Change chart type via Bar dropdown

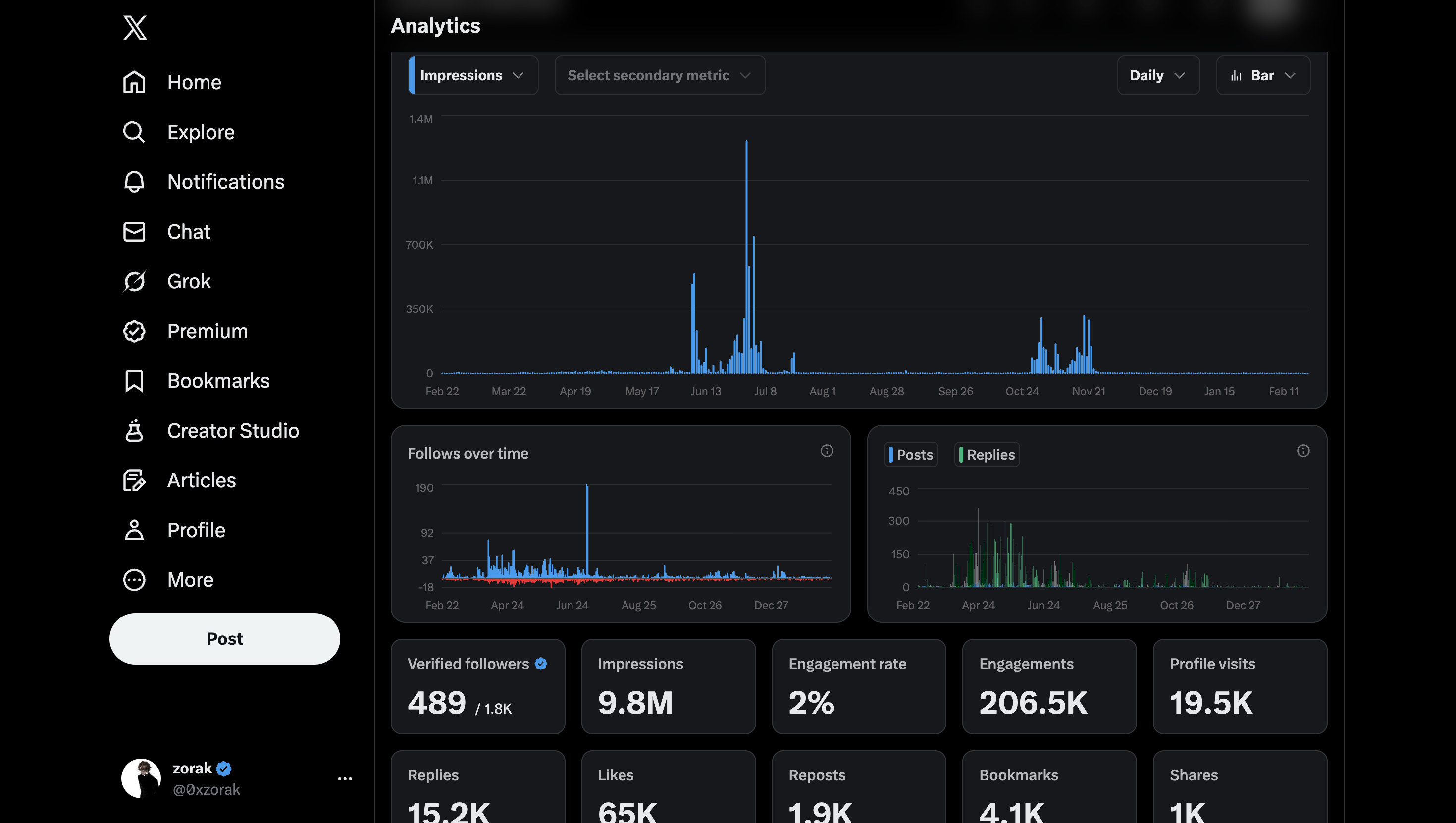pyautogui.click(x=1263, y=75)
